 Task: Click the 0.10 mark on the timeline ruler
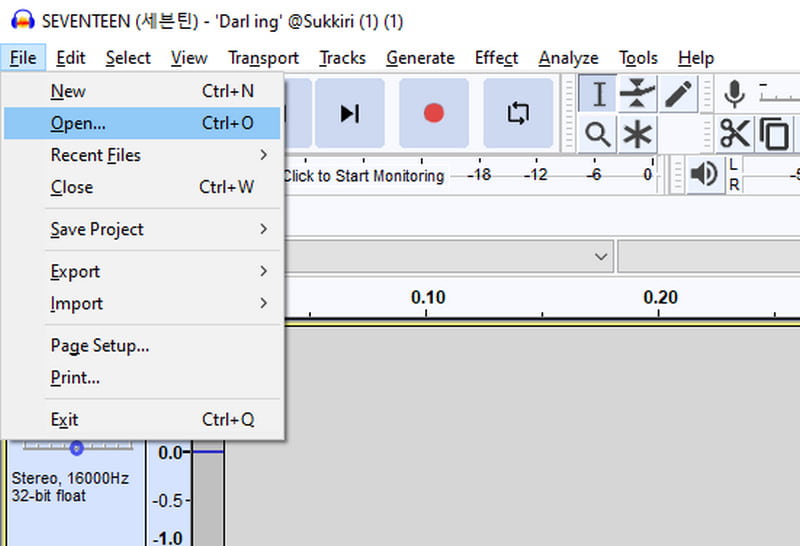[428, 298]
